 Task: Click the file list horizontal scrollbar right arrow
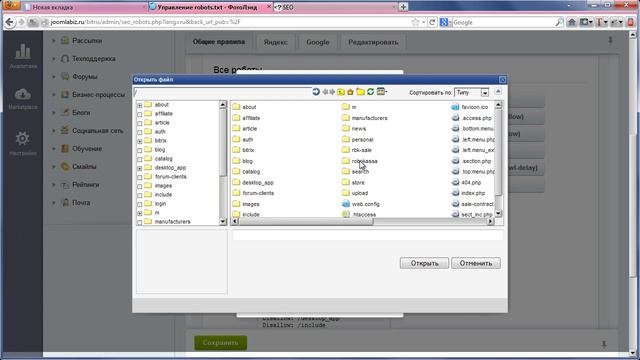[x=491, y=222]
